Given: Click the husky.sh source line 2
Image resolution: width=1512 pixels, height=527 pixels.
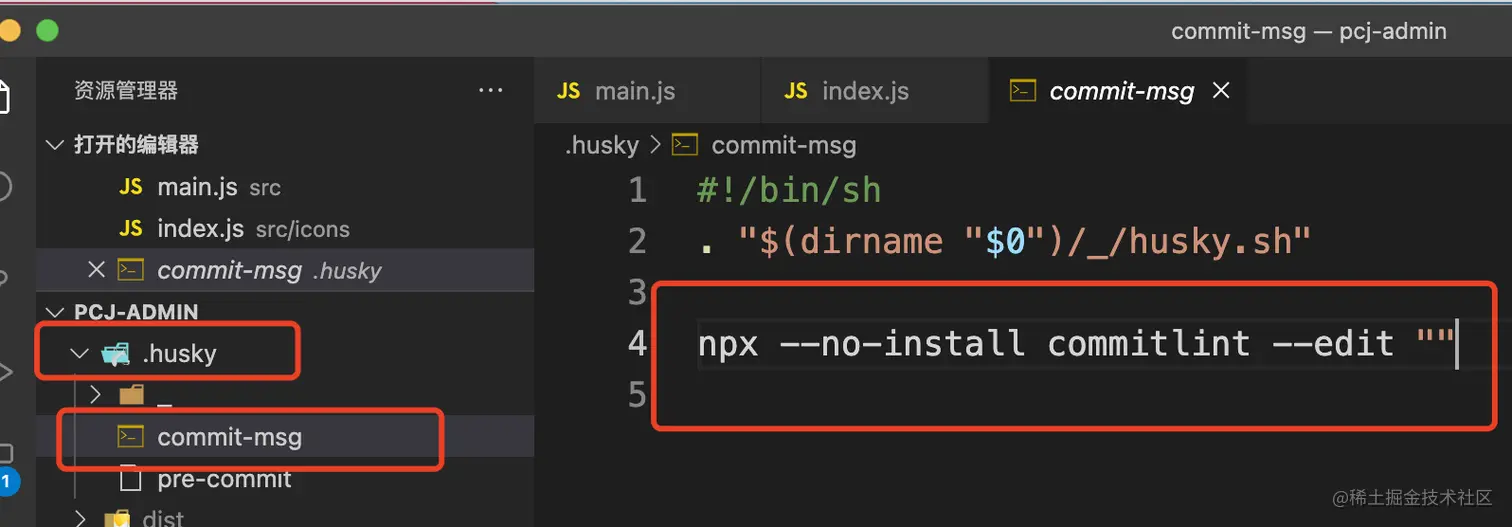Looking at the screenshot, I should (x=1005, y=242).
